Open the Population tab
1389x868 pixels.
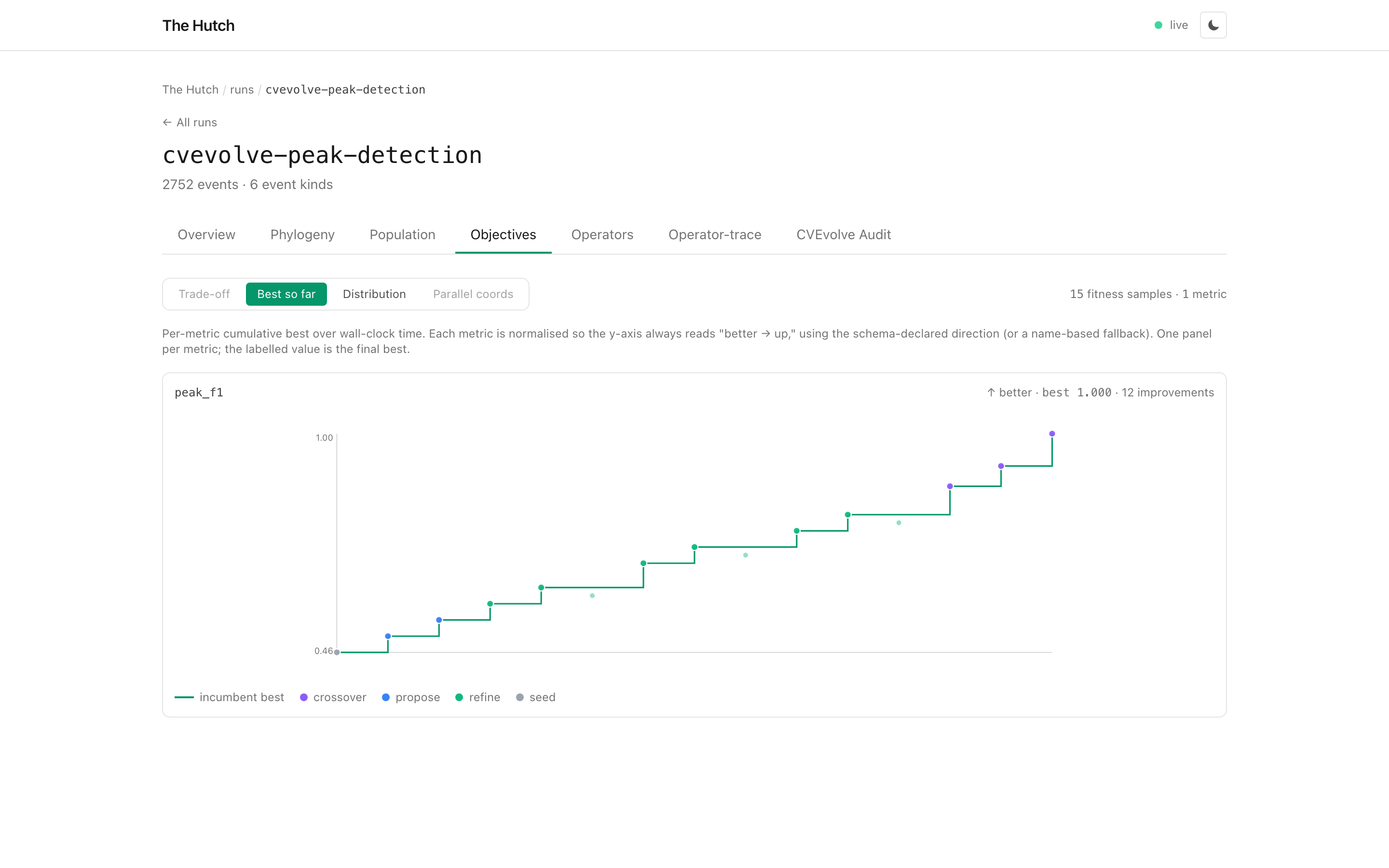(x=402, y=235)
